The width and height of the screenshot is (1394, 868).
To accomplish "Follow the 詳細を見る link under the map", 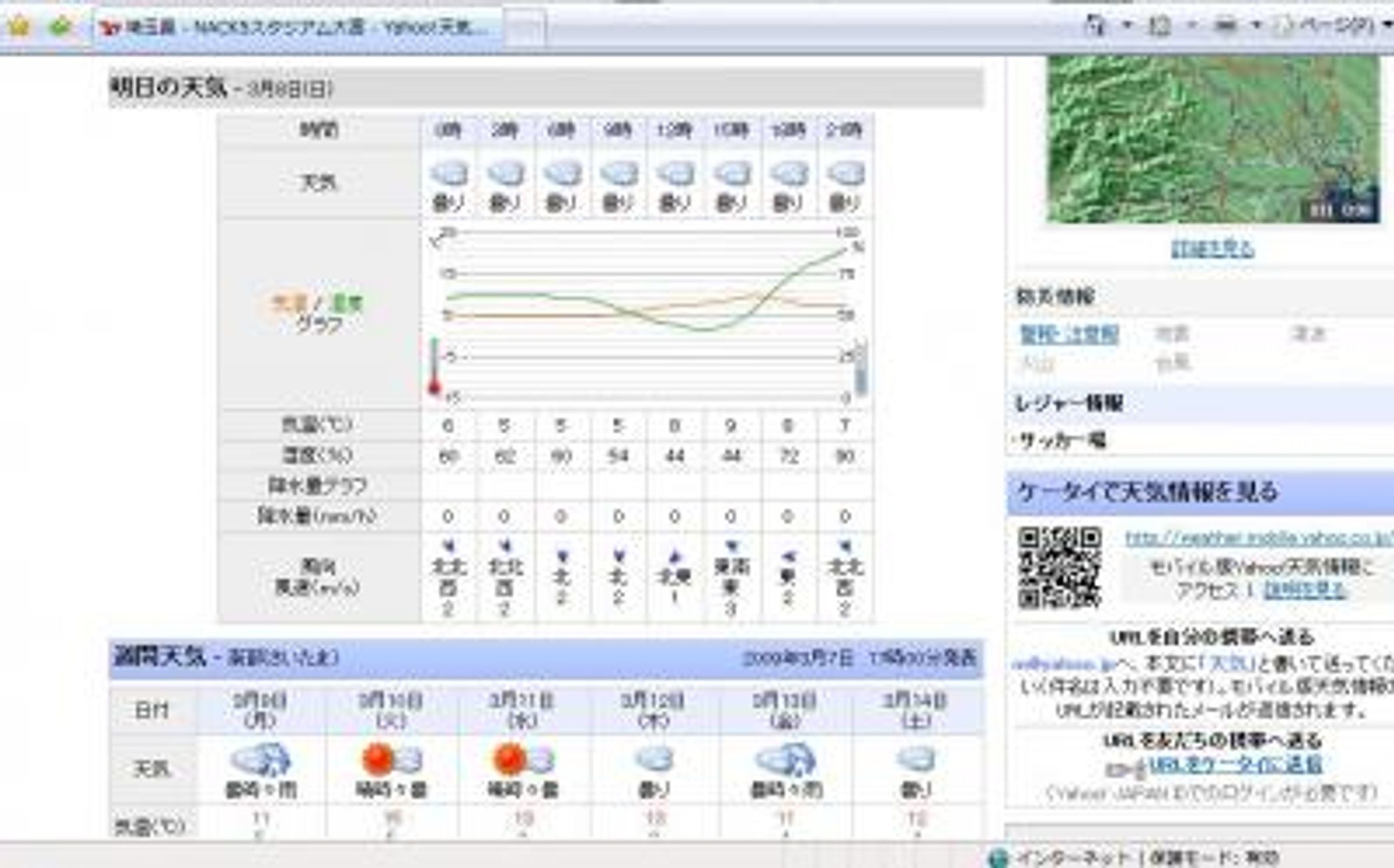I will [x=1212, y=248].
